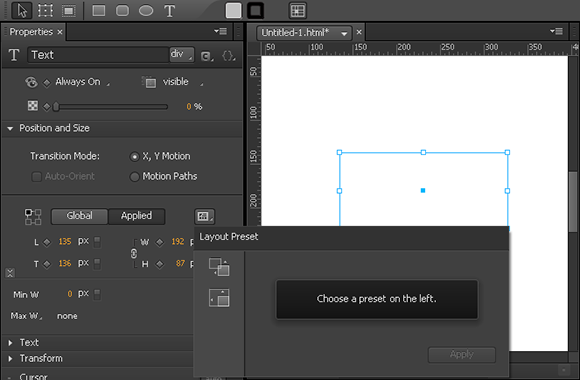Image resolution: width=580 pixels, height=380 pixels.
Task: Click the T value 136
Action: point(65,263)
